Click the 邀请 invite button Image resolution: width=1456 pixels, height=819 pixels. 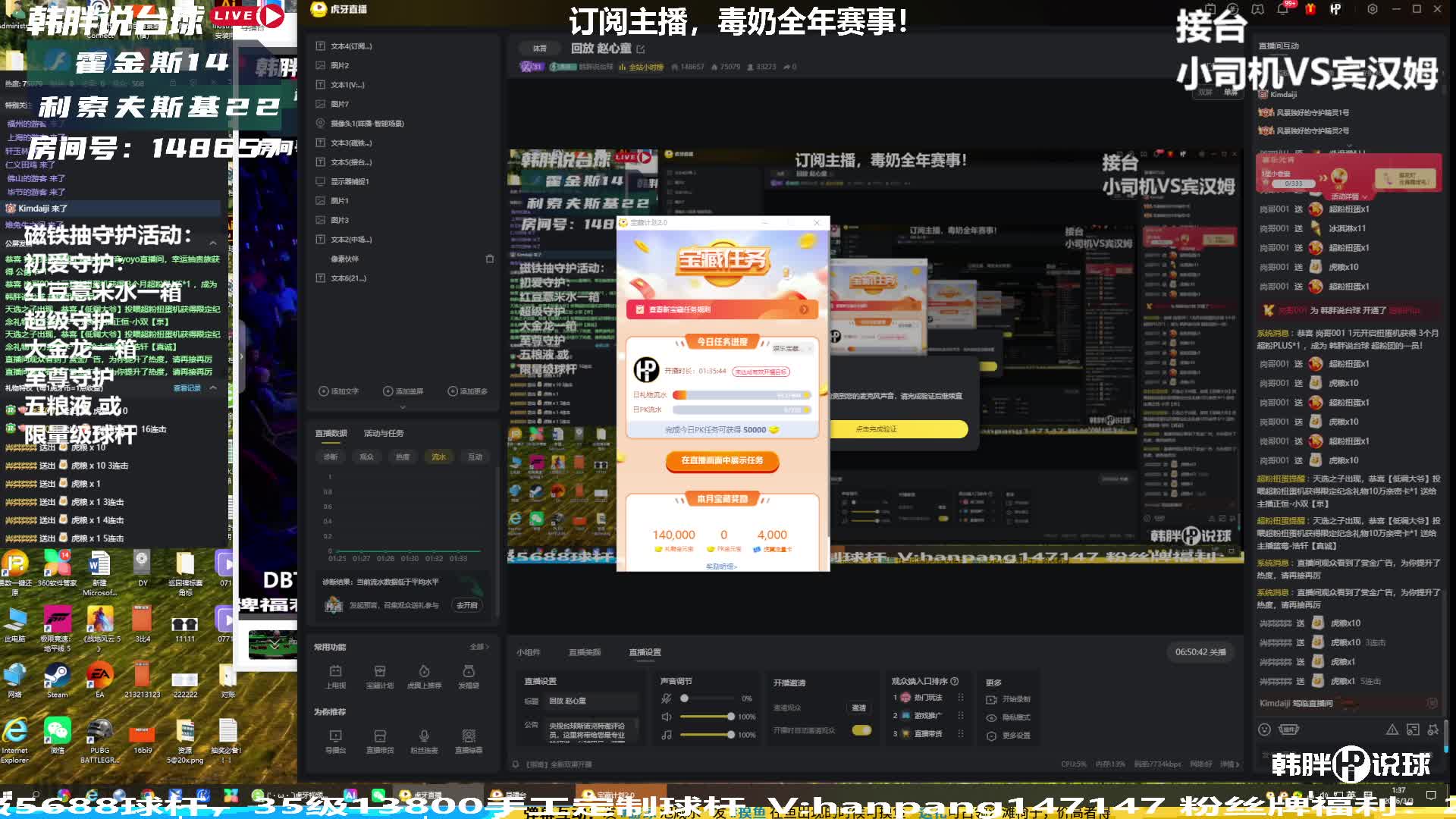click(858, 708)
